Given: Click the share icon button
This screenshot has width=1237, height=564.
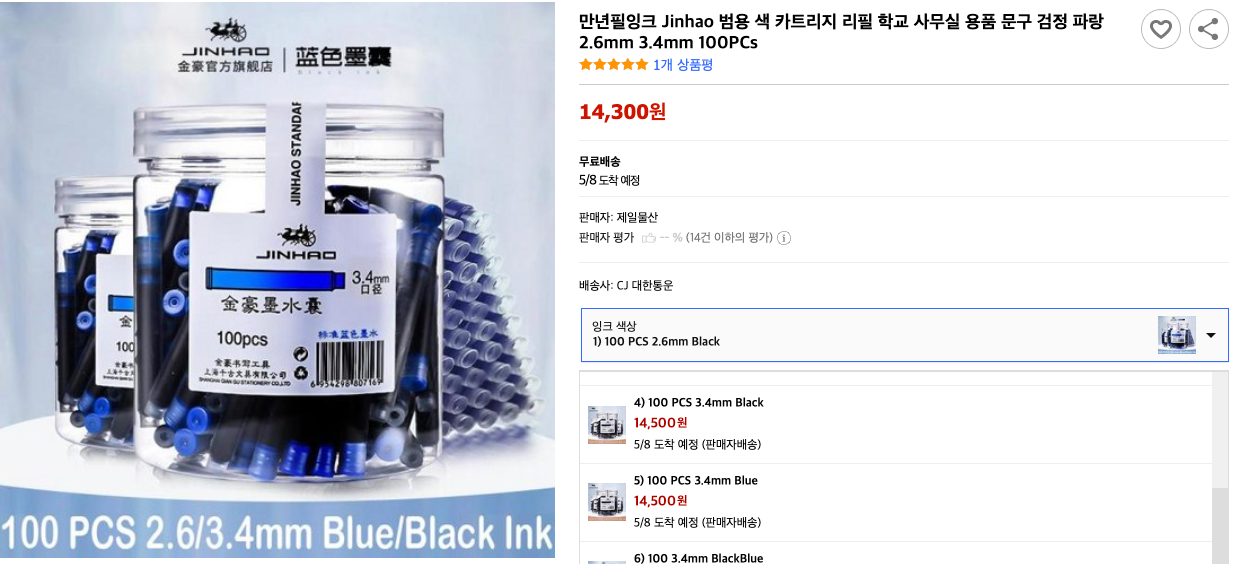Looking at the screenshot, I should click(1208, 29).
